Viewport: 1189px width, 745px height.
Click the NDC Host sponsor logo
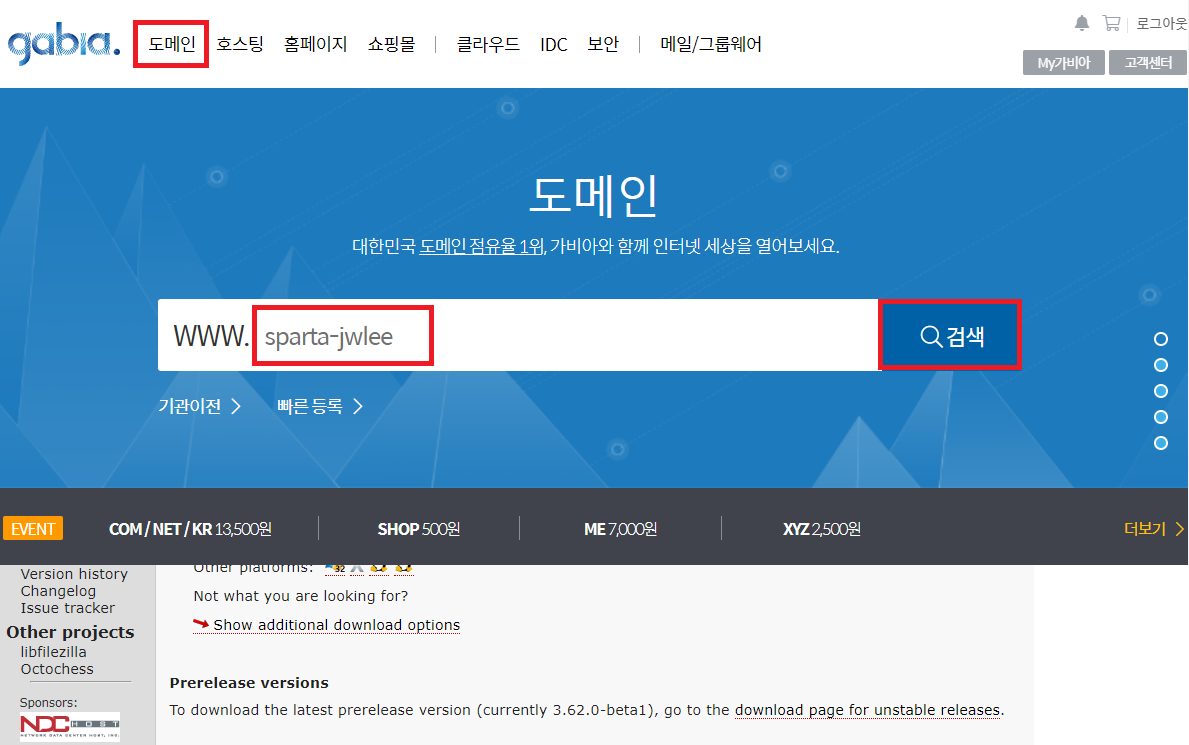click(70, 727)
